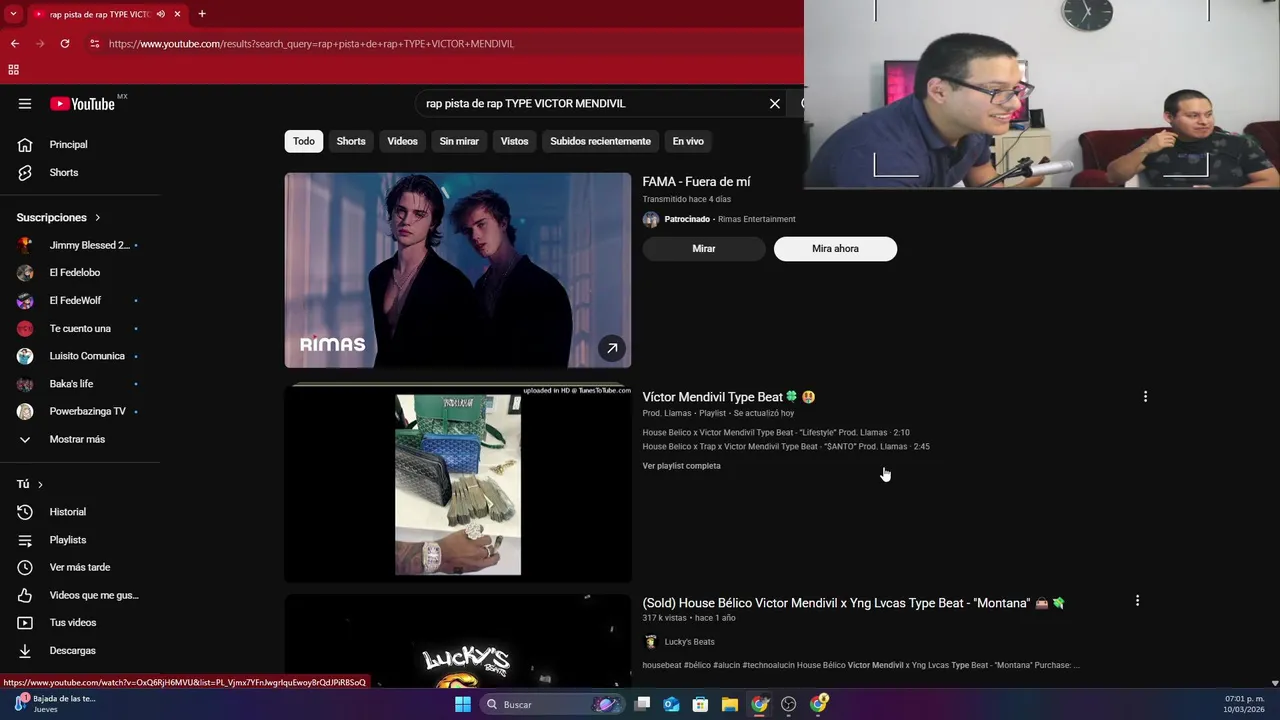This screenshot has width=1280, height=720.
Task: Open site information icon in address bar
Action: [x=94, y=44]
